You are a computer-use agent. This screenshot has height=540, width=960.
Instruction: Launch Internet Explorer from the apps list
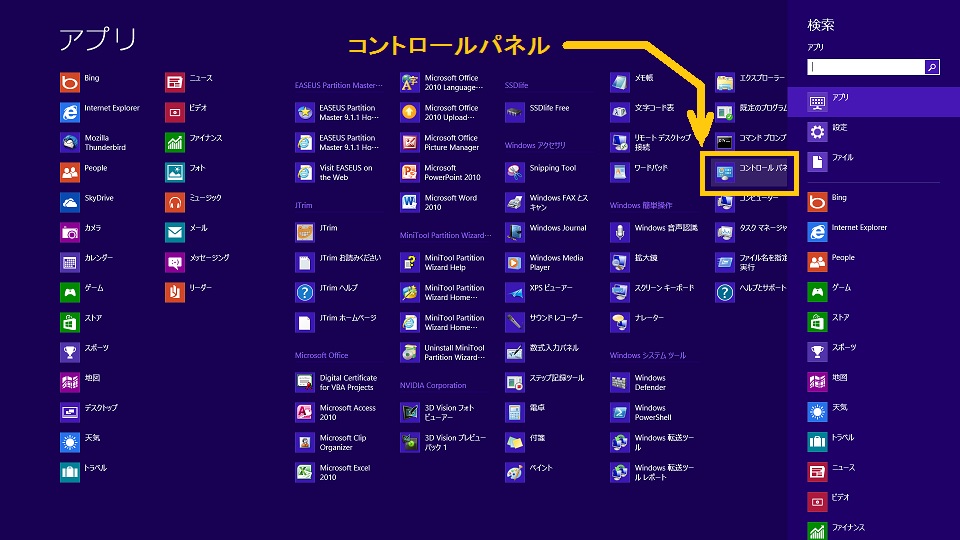click(100, 112)
